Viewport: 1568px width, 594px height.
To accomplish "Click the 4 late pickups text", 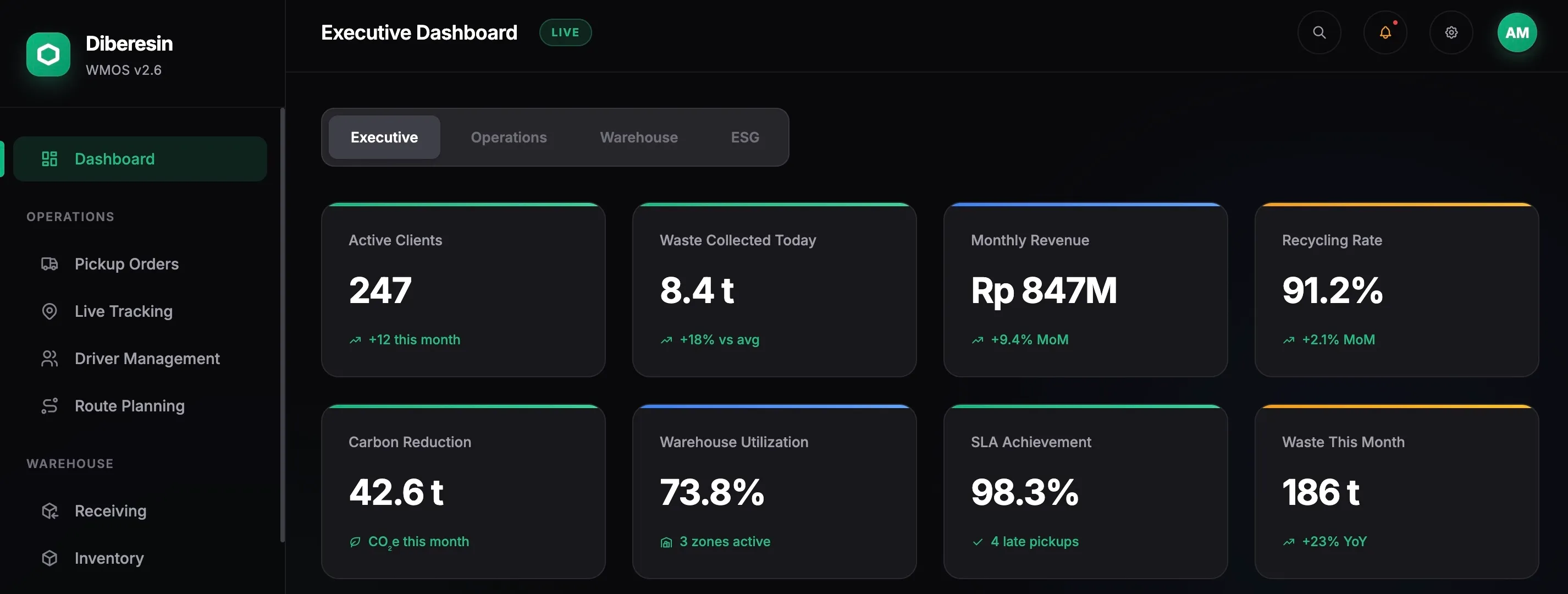I will 1034,542.
